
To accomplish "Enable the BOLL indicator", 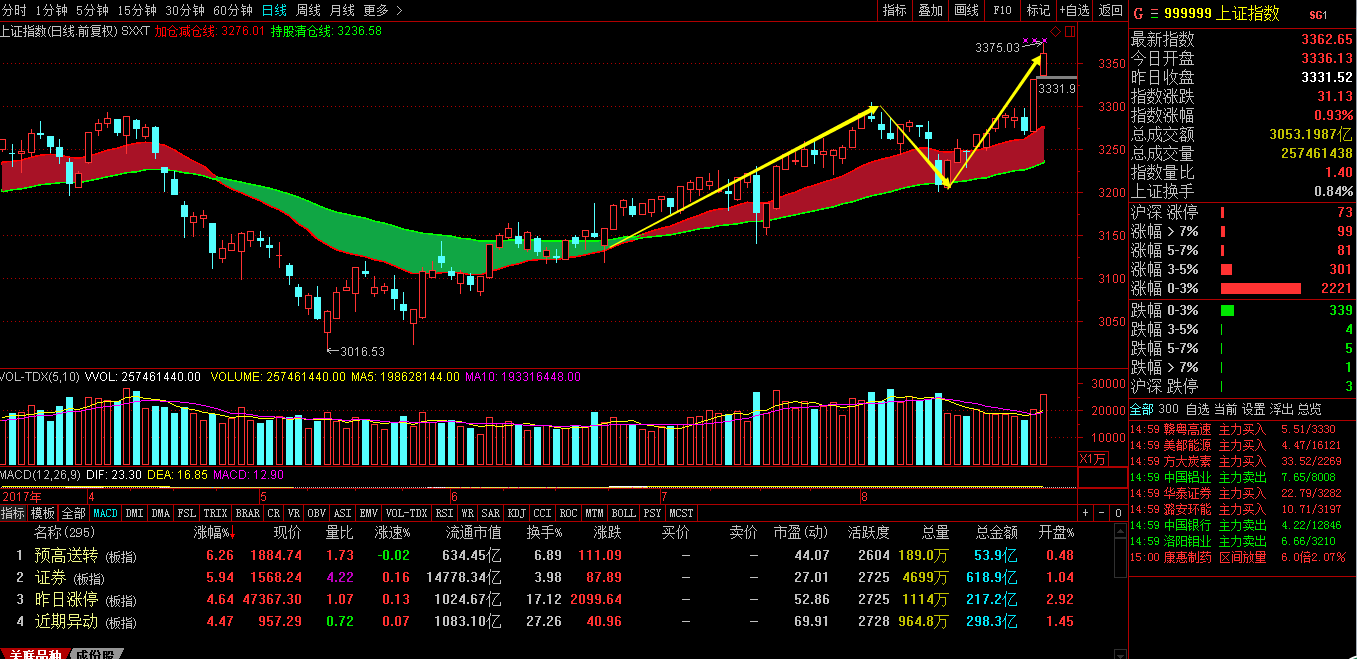I will point(623,513).
